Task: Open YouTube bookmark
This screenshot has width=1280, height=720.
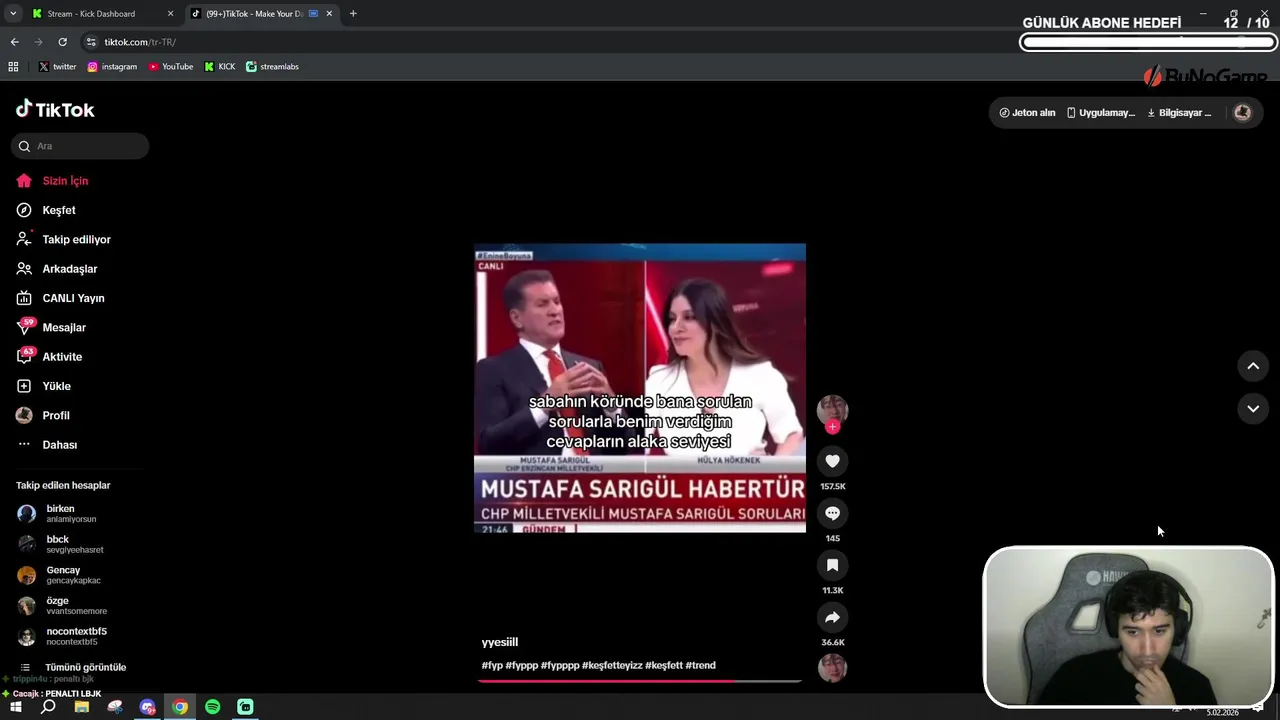Action: click(x=171, y=67)
